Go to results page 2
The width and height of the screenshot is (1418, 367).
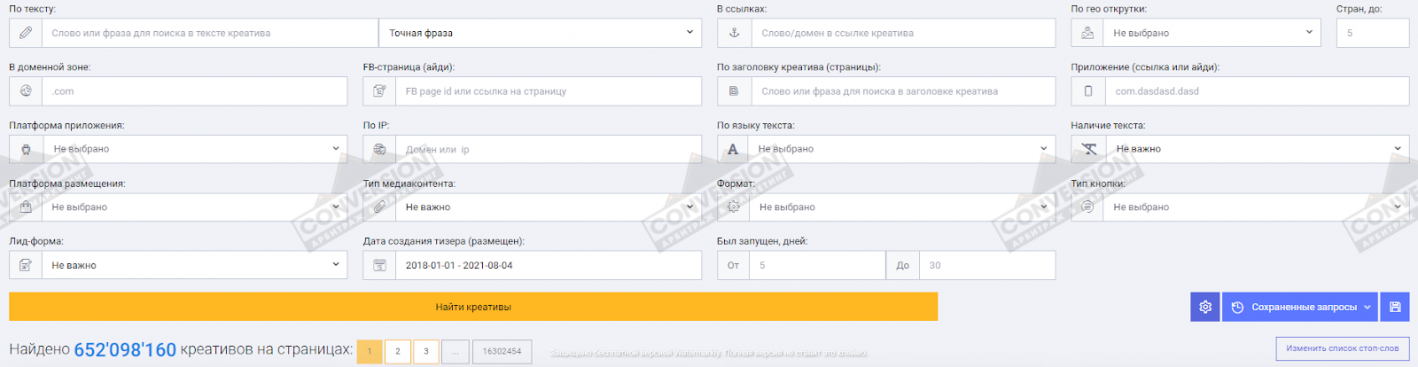(398, 351)
